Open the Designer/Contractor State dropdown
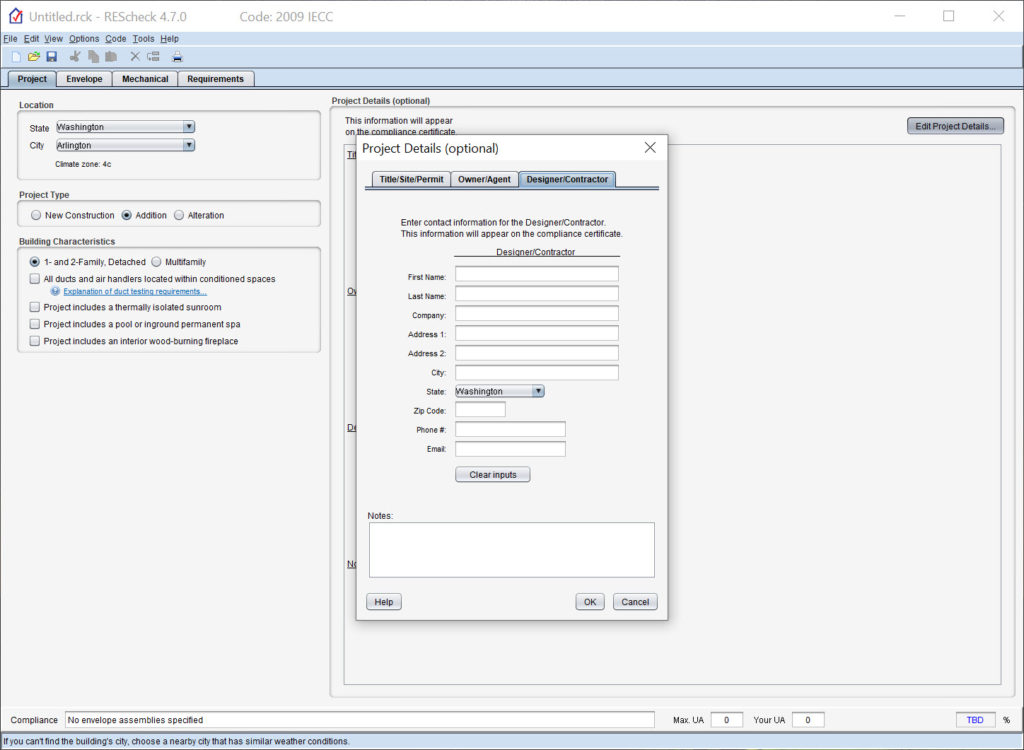The height and width of the screenshot is (750, 1024). click(x=538, y=391)
